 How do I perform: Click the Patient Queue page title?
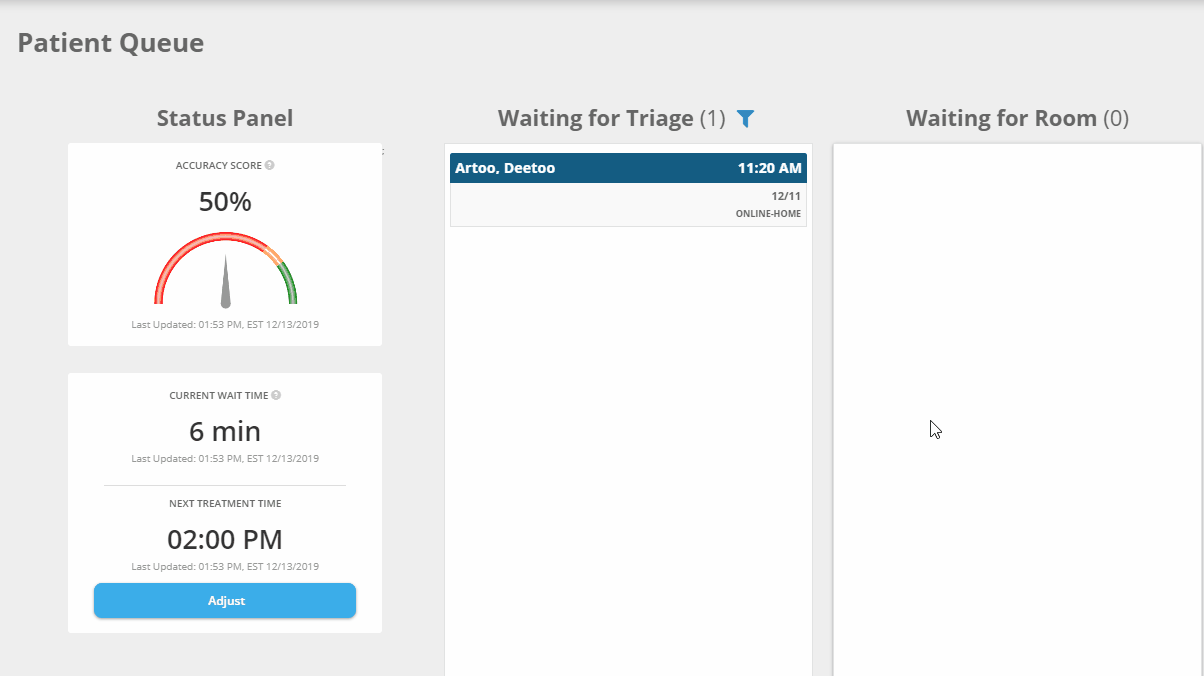point(110,43)
